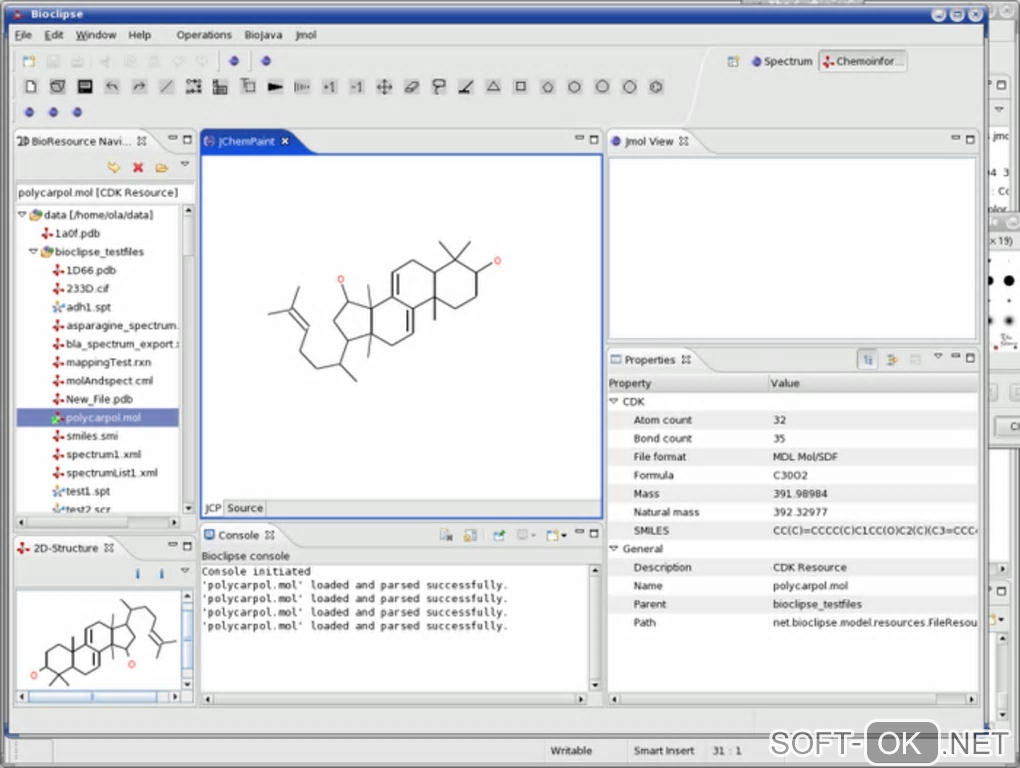This screenshot has height=768, width=1020.
Task: Click the navigator vertical scroll down arrow
Action: point(188,508)
